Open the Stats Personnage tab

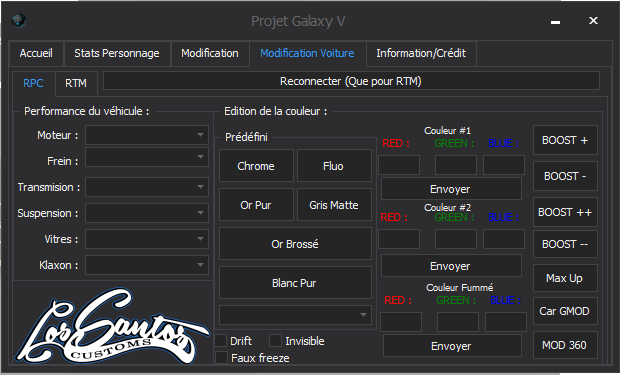(117, 53)
